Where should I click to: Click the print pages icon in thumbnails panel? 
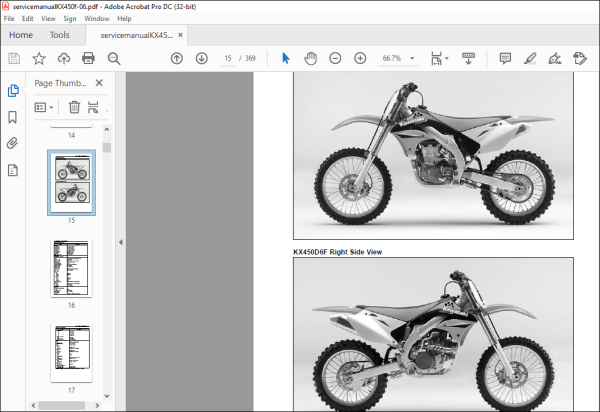click(x=93, y=107)
